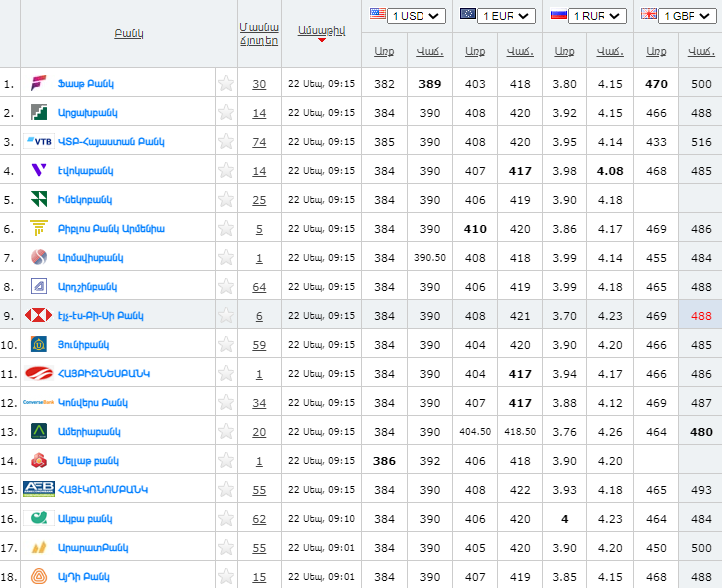Screen dimensions: 722x588
Task: Click the bold 410 EUR buy value in row 6
Action: tap(475, 229)
